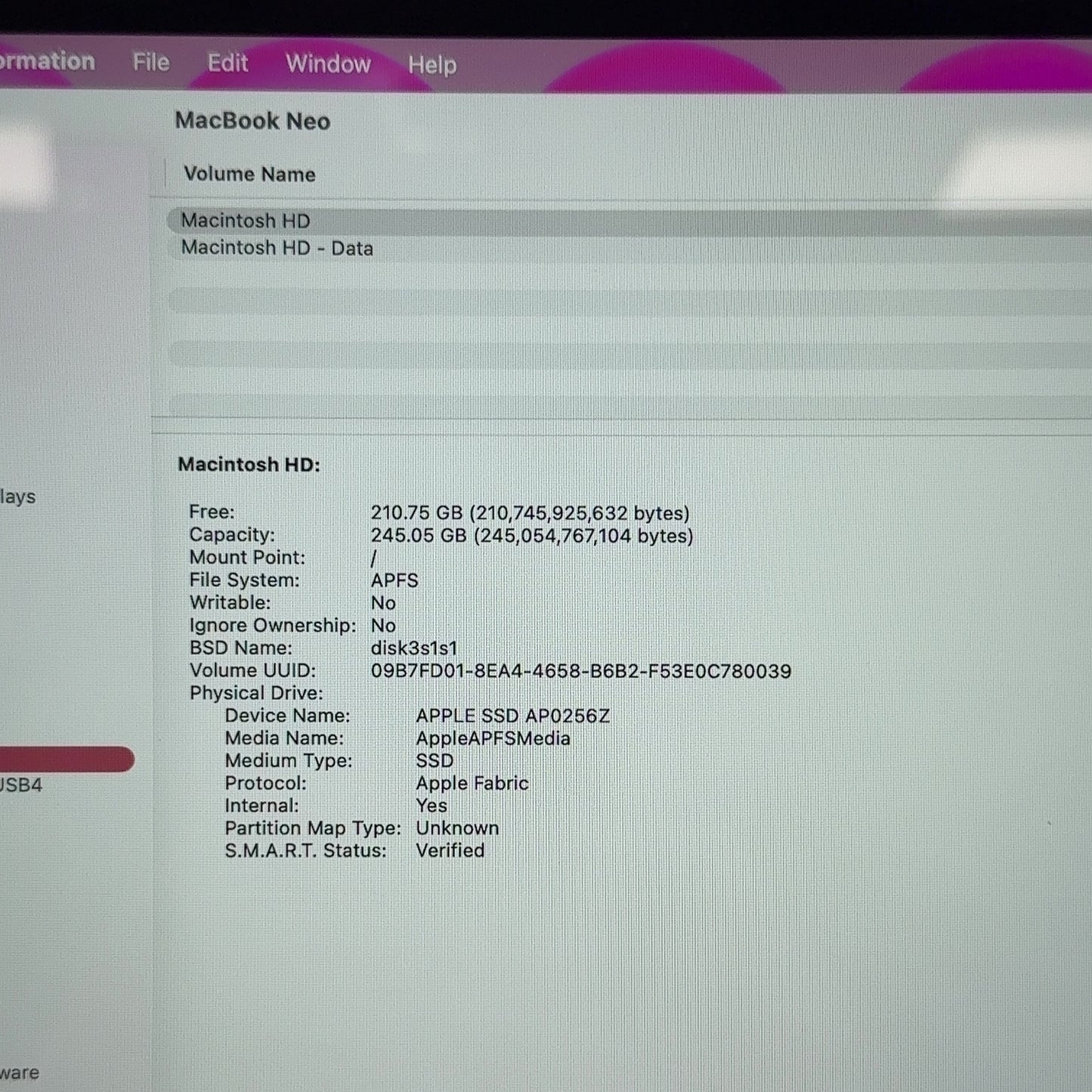
Task: Click the Volume UUID value text
Action: click(x=580, y=671)
